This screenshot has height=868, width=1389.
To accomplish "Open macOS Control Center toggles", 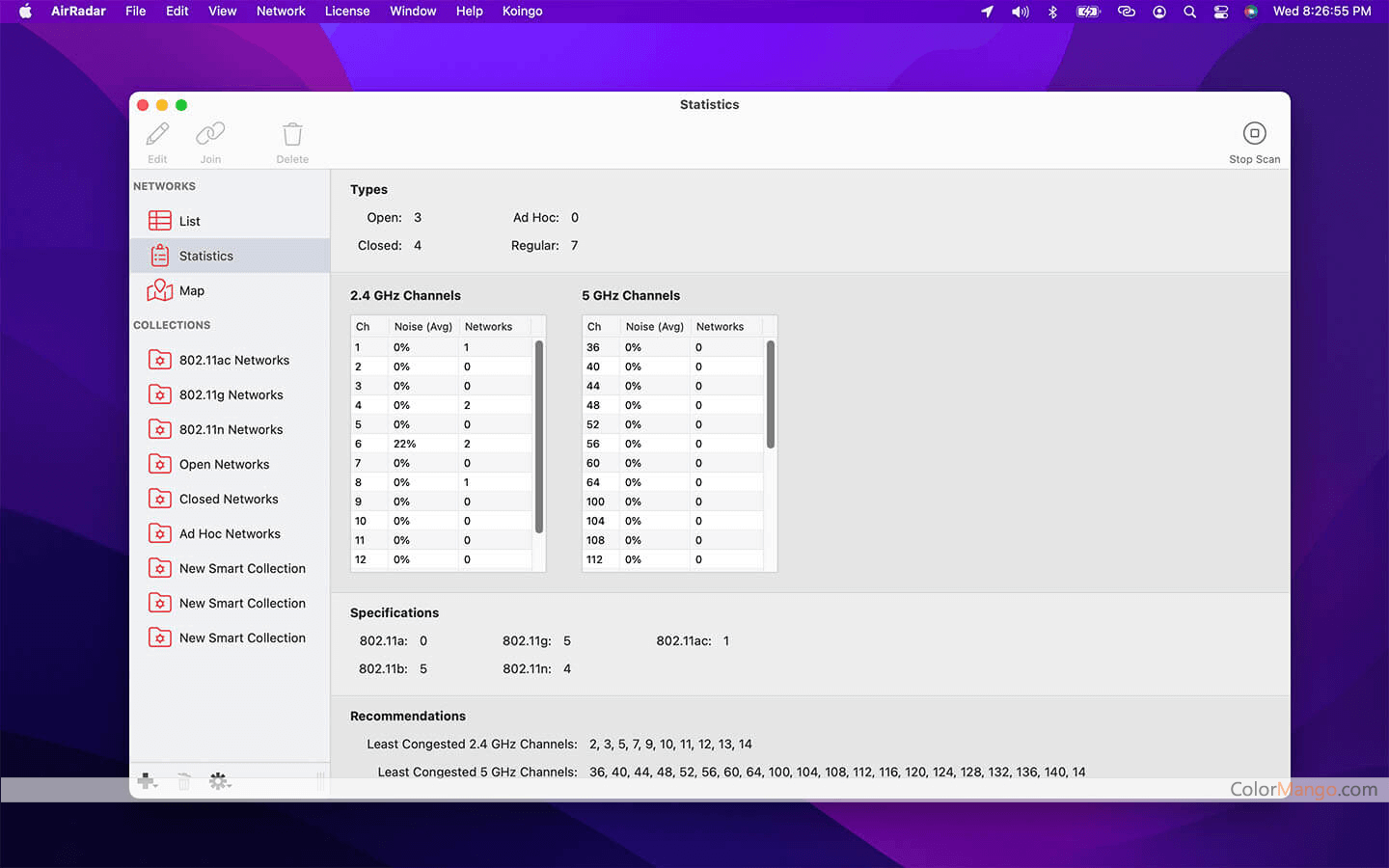I will pyautogui.click(x=1220, y=12).
